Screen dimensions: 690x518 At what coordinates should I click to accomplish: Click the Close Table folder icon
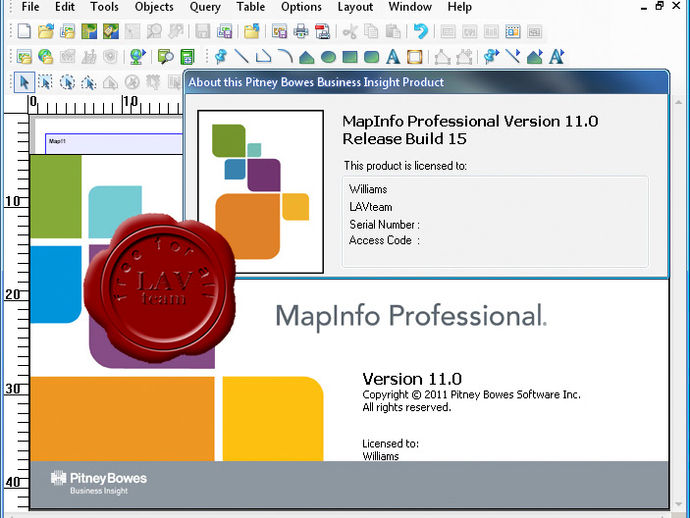point(252,32)
